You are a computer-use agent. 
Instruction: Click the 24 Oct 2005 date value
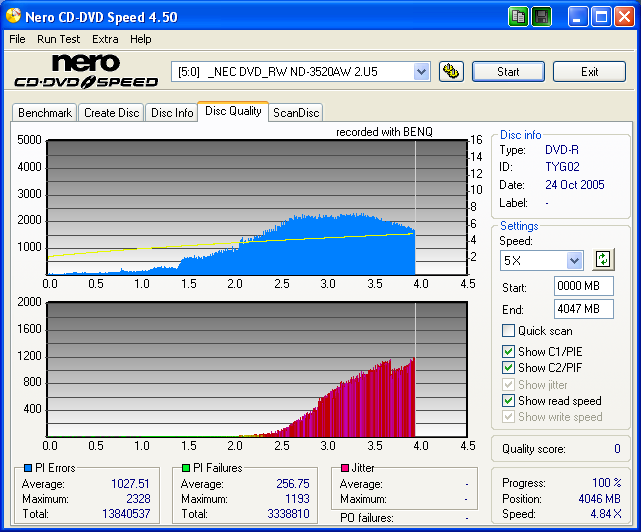pyautogui.click(x=575, y=185)
